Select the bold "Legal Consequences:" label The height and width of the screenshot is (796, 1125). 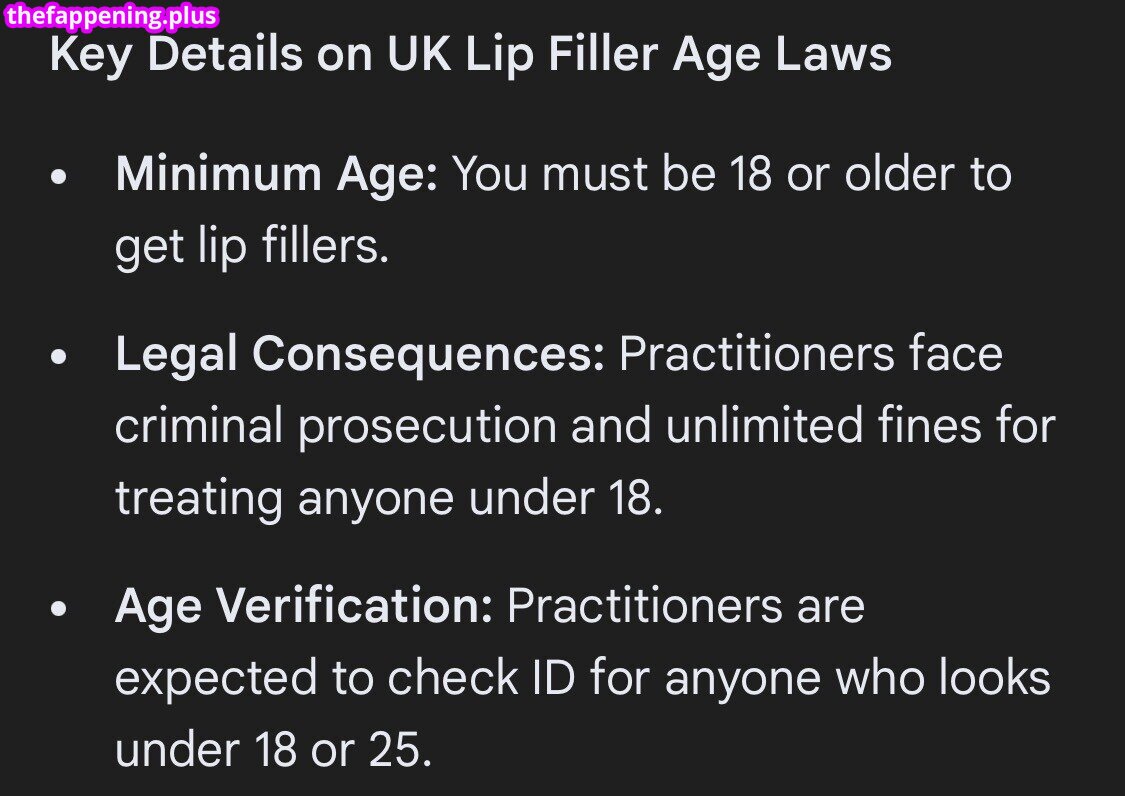coord(360,355)
